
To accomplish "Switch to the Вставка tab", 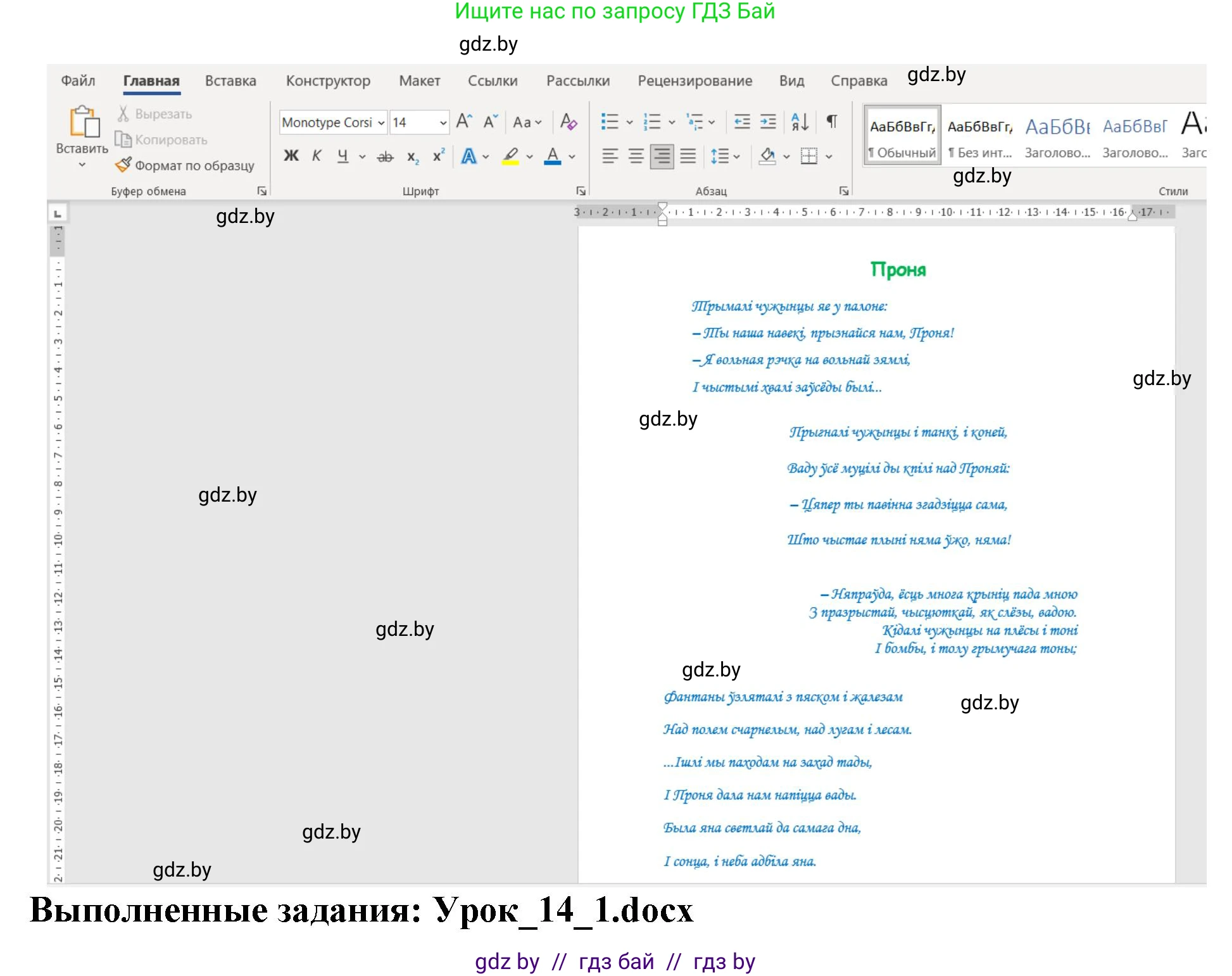I will pyautogui.click(x=230, y=81).
